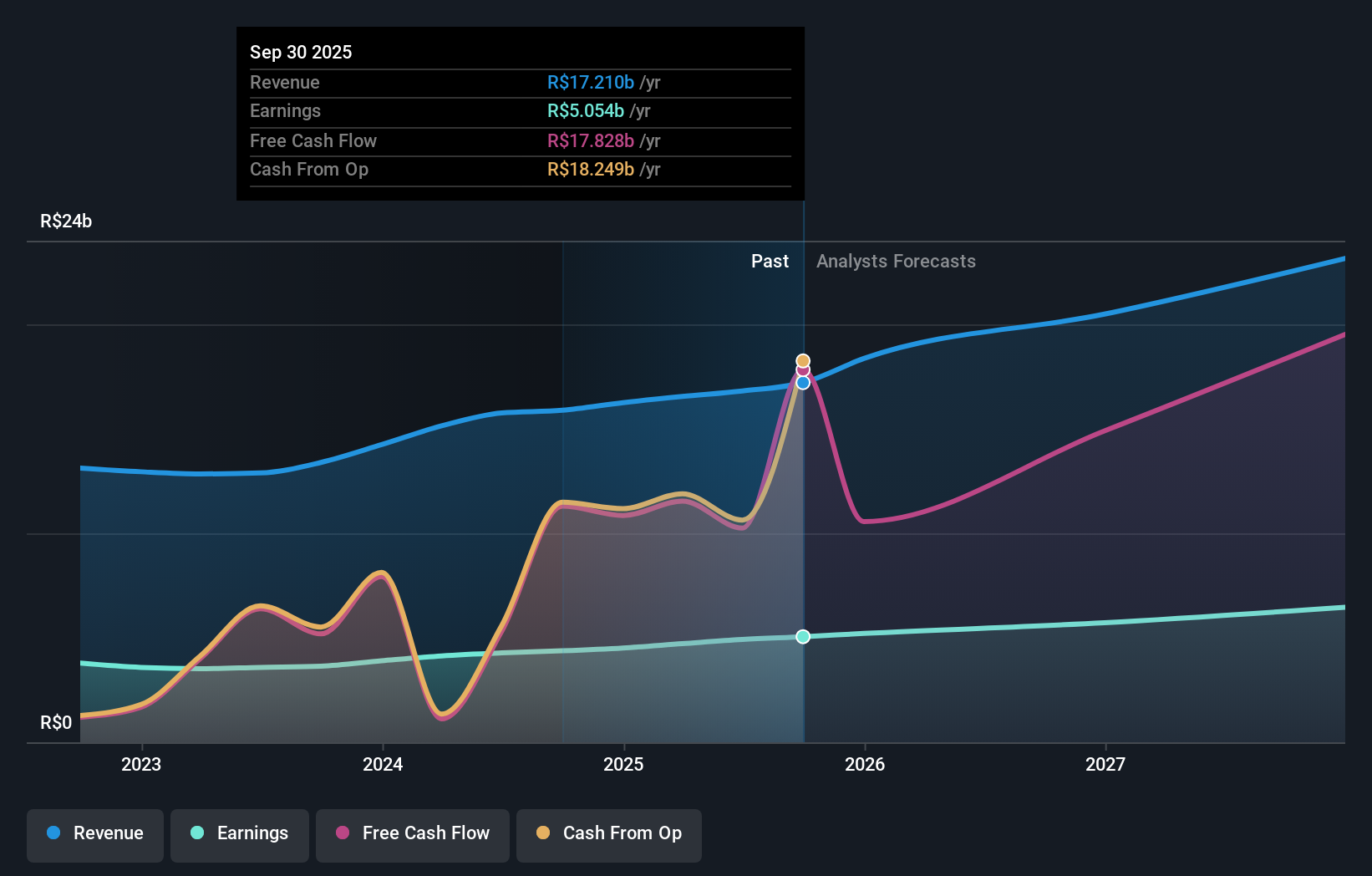
Task: Select the blue Revenue dot in the legend
Action: [53, 833]
